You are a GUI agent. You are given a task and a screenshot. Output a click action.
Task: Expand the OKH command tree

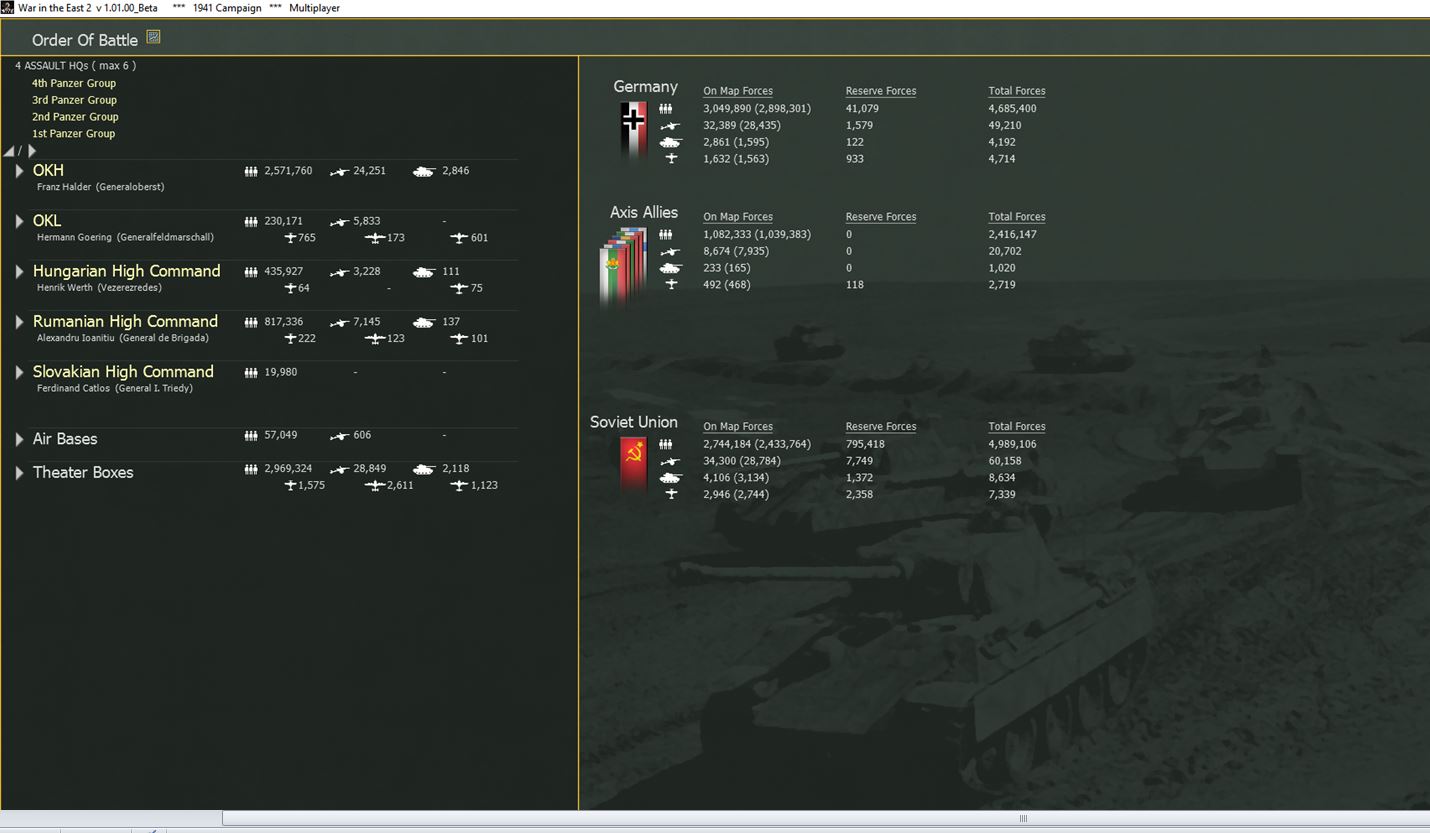click(19, 171)
